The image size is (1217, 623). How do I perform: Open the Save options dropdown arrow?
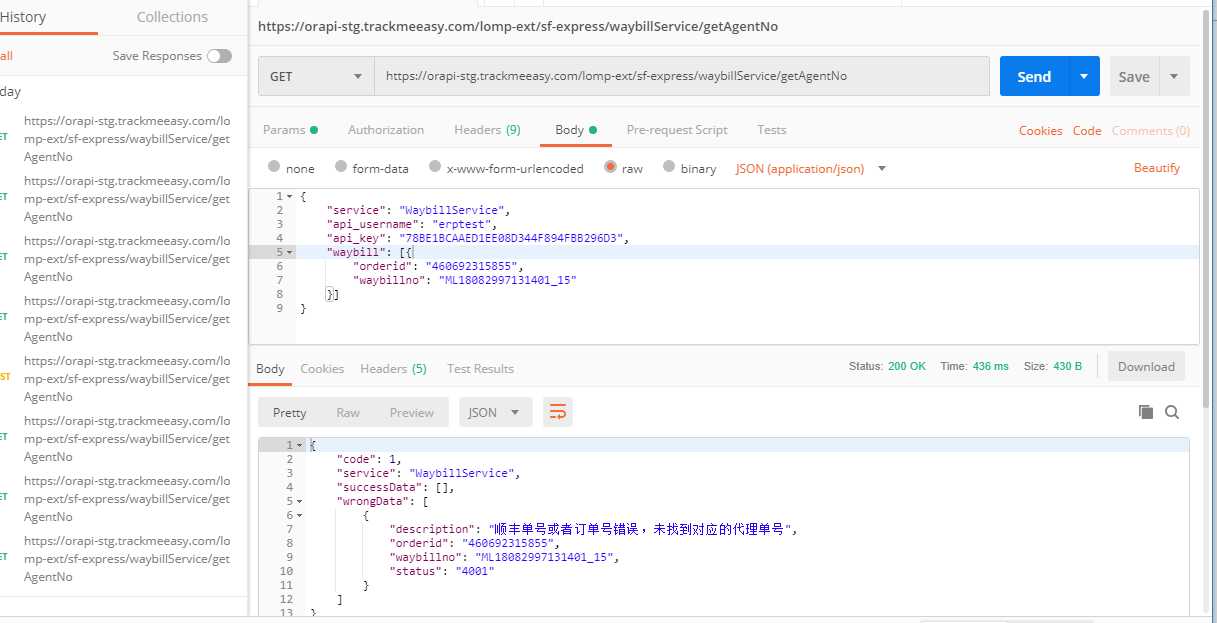(x=1174, y=76)
